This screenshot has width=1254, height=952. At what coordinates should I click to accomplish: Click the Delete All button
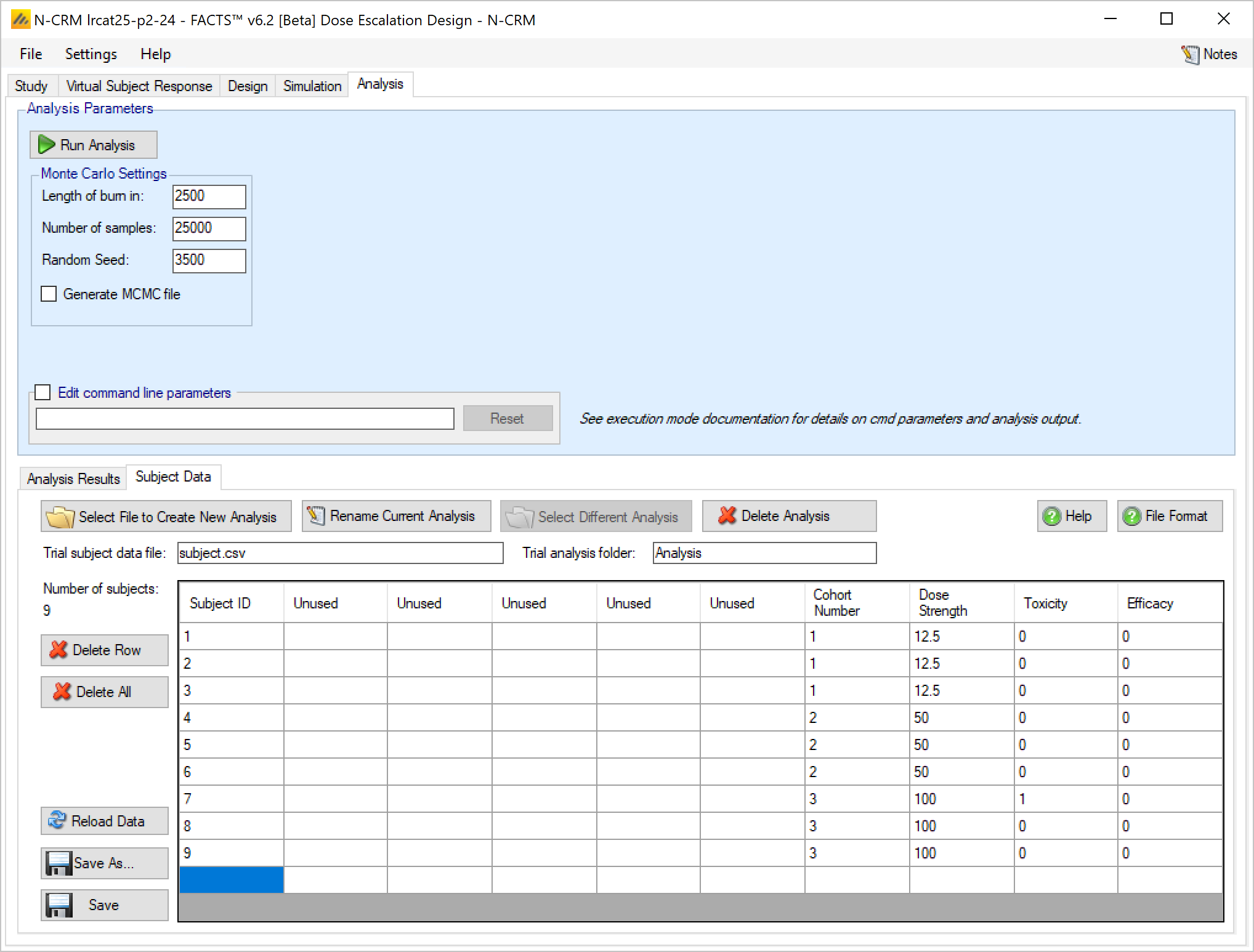click(x=104, y=692)
